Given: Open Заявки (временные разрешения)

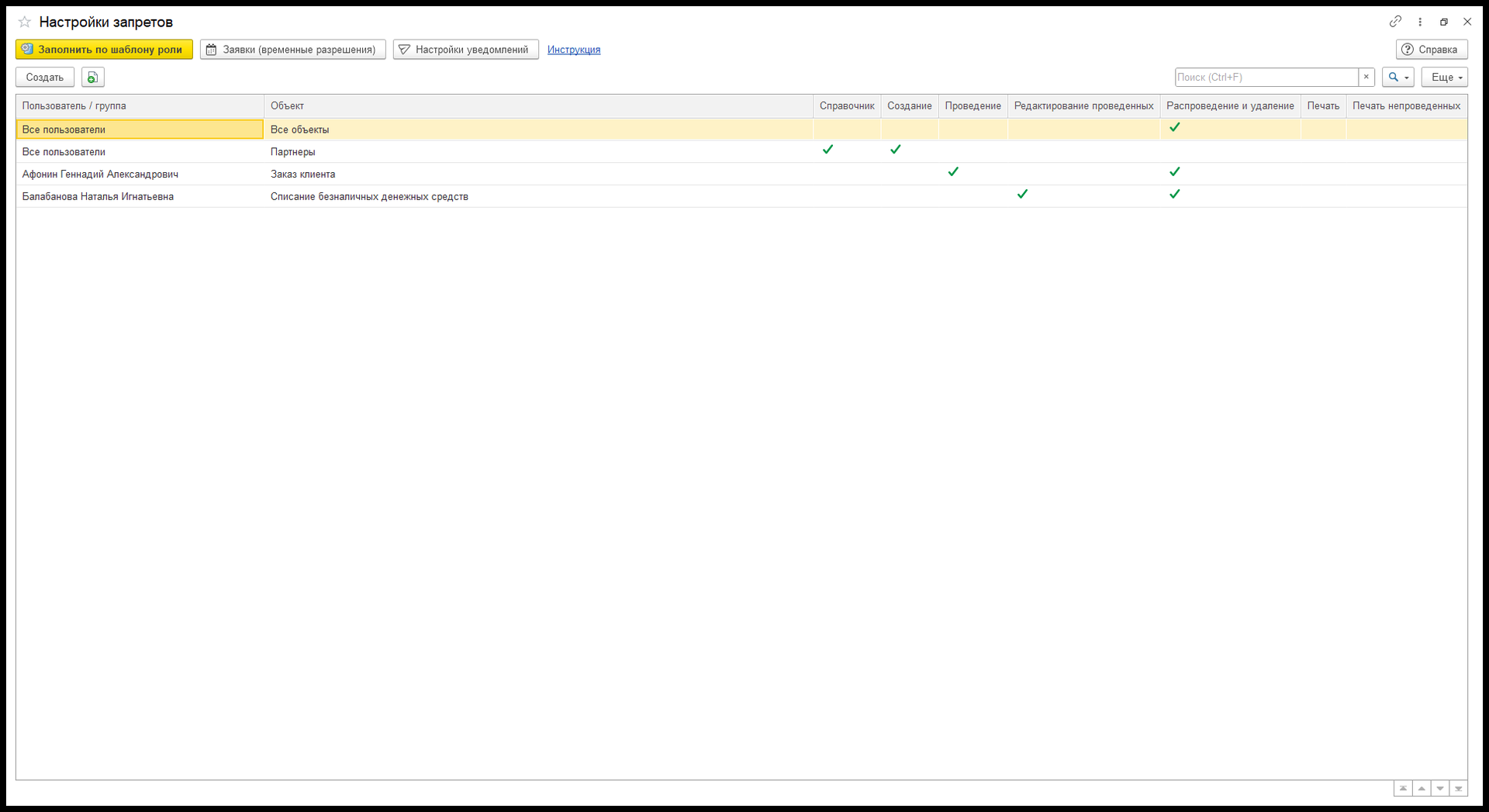Looking at the screenshot, I should click(293, 50).
